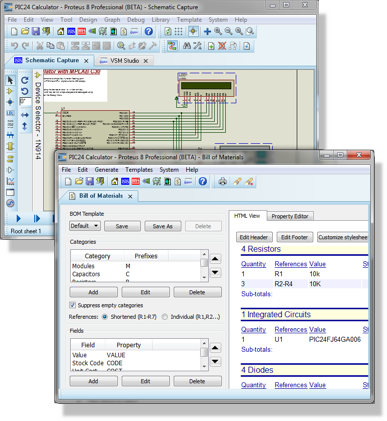Open PCB Layout red icon in Schematic Capture toolbar
Screen dimensions: 387x421
coord(82,31)
